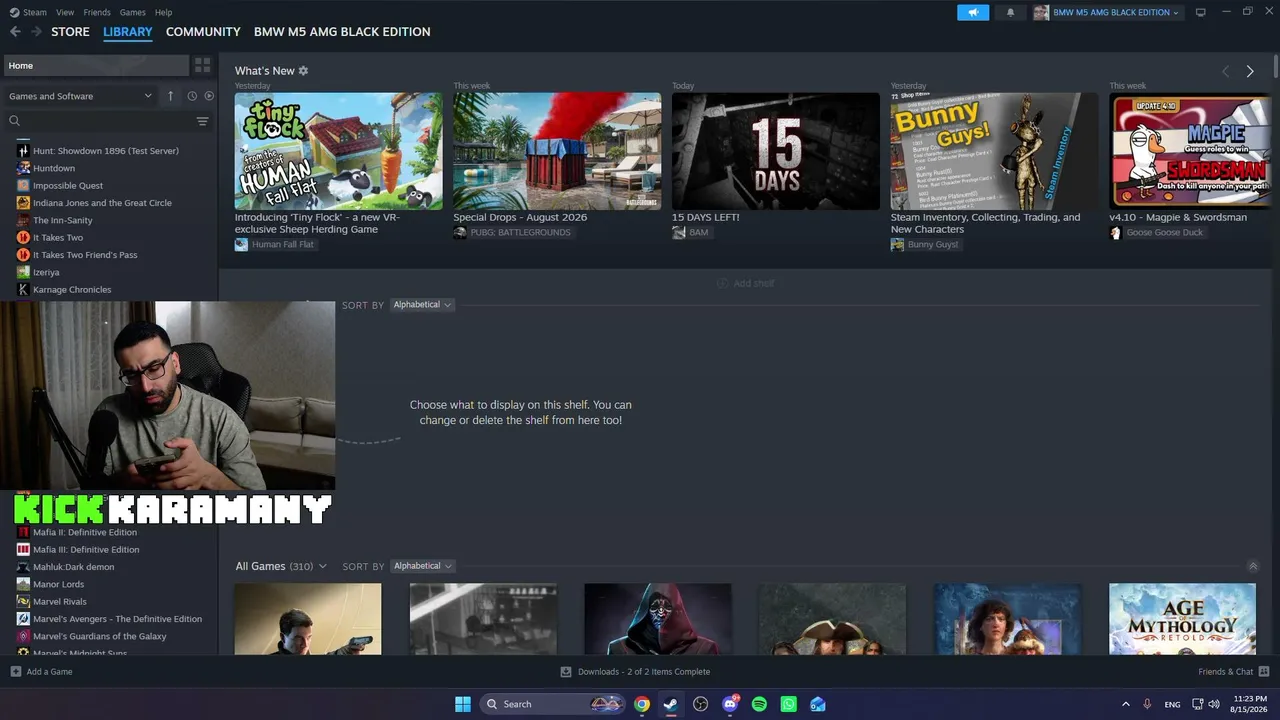This screenshot has height=720, width=1280.
Task: Go forward with the navigation forward arrow
Action: [37, 32]
